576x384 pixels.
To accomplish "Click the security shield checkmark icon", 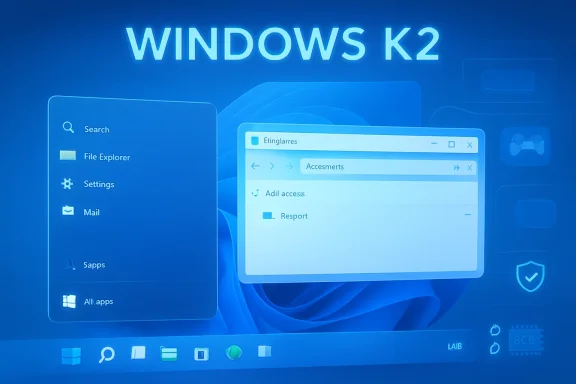I will pyautogui.click(x=530, y=276).
